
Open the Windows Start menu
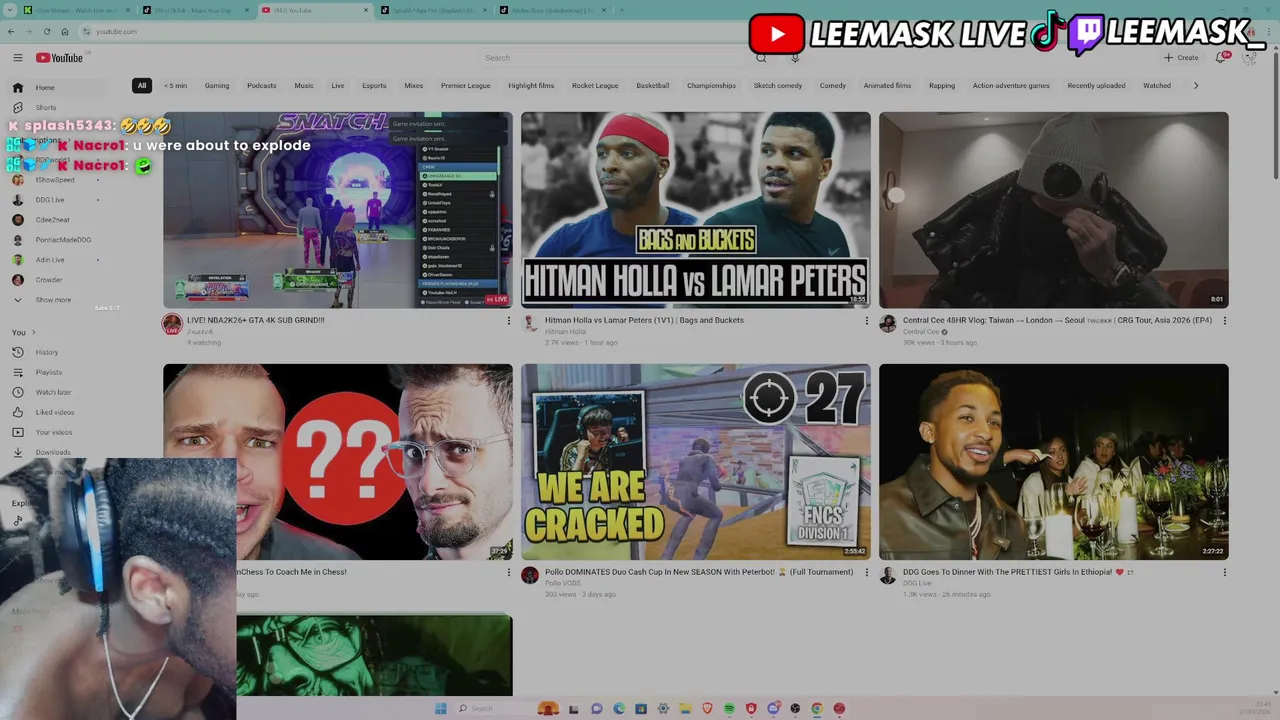(x=441, y=708)
